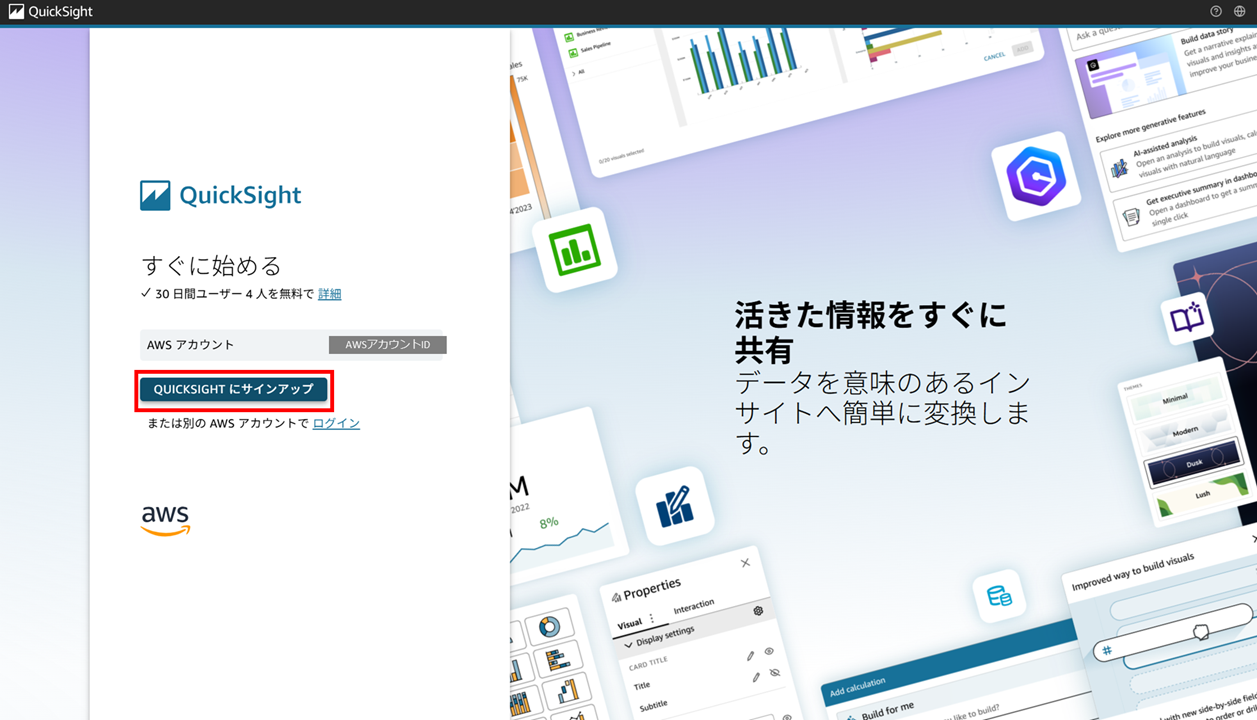This screenshot has height=720, width=1257.
Task: Click the AWS アカウント label
Action: (x=190, y=345)
